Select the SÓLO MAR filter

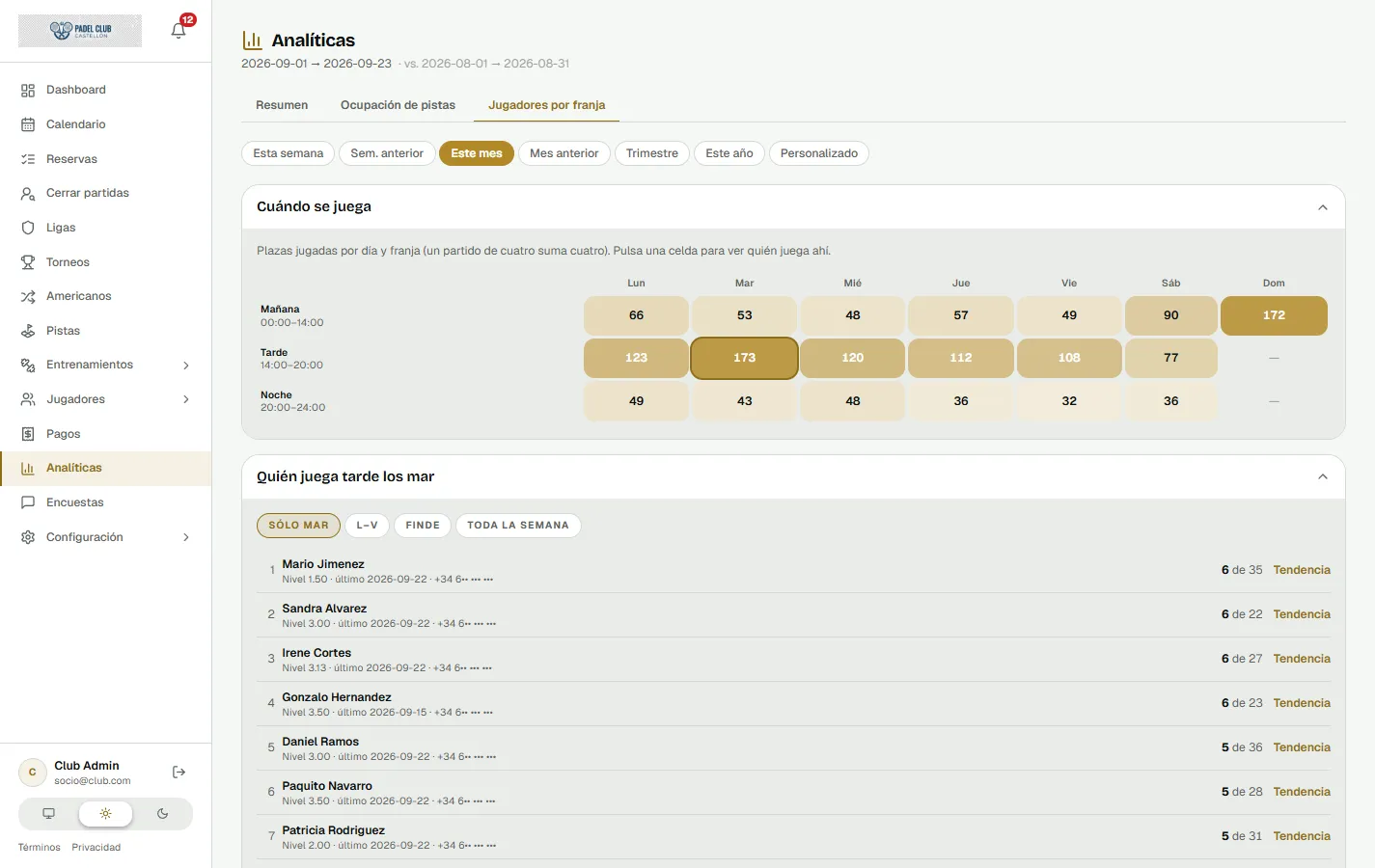coord(298,526)
